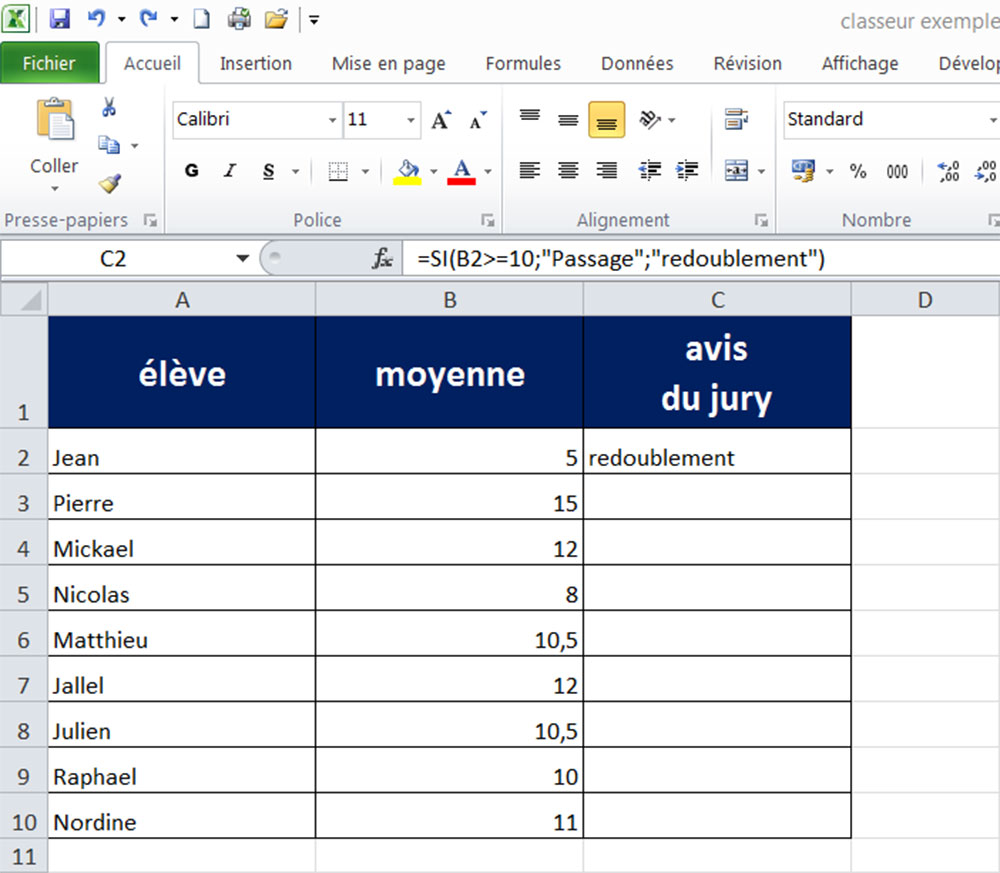Open the borders dropdown arrow
1000x873 pixels.
click(365, 171)
